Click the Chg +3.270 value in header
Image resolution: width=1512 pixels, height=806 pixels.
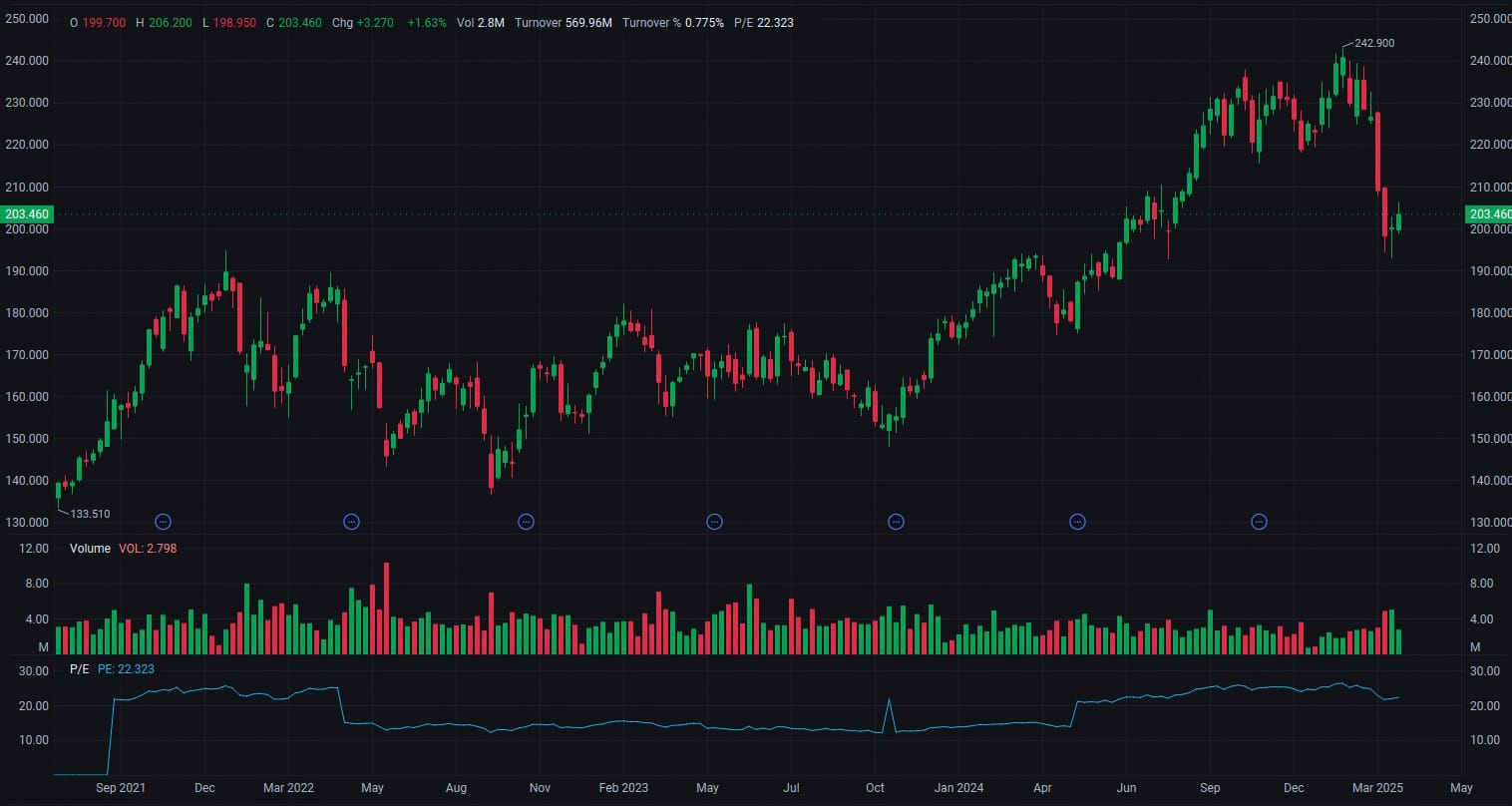click(376, 22)
